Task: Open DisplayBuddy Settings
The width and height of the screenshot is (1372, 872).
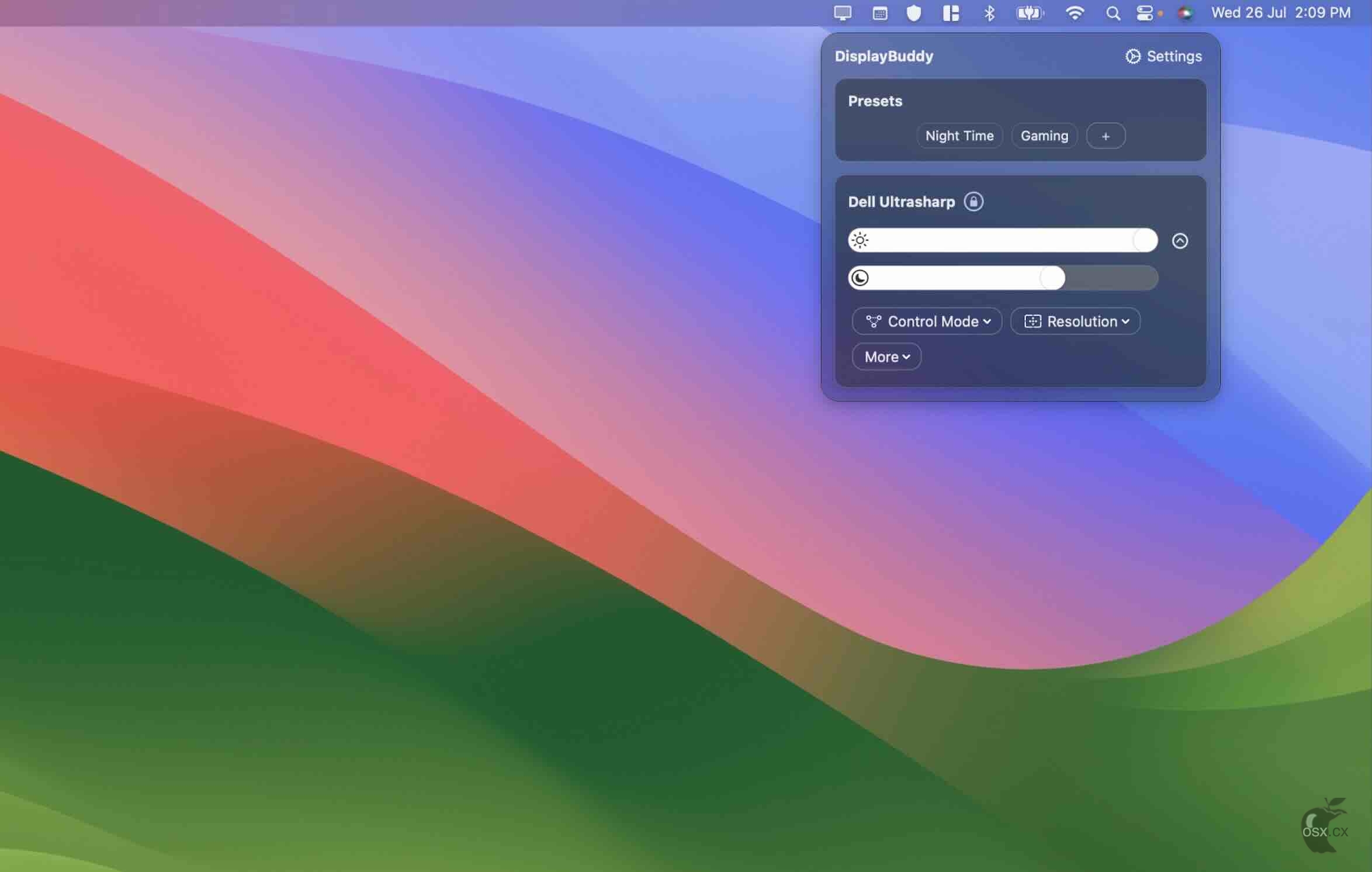Action: point(1163,56)
